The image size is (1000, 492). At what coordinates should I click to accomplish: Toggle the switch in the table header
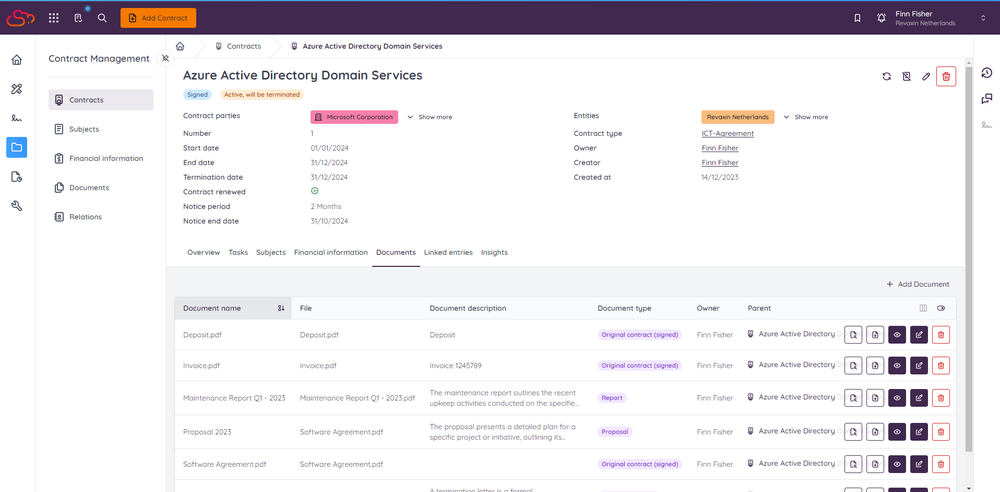[x=941, y=308]
